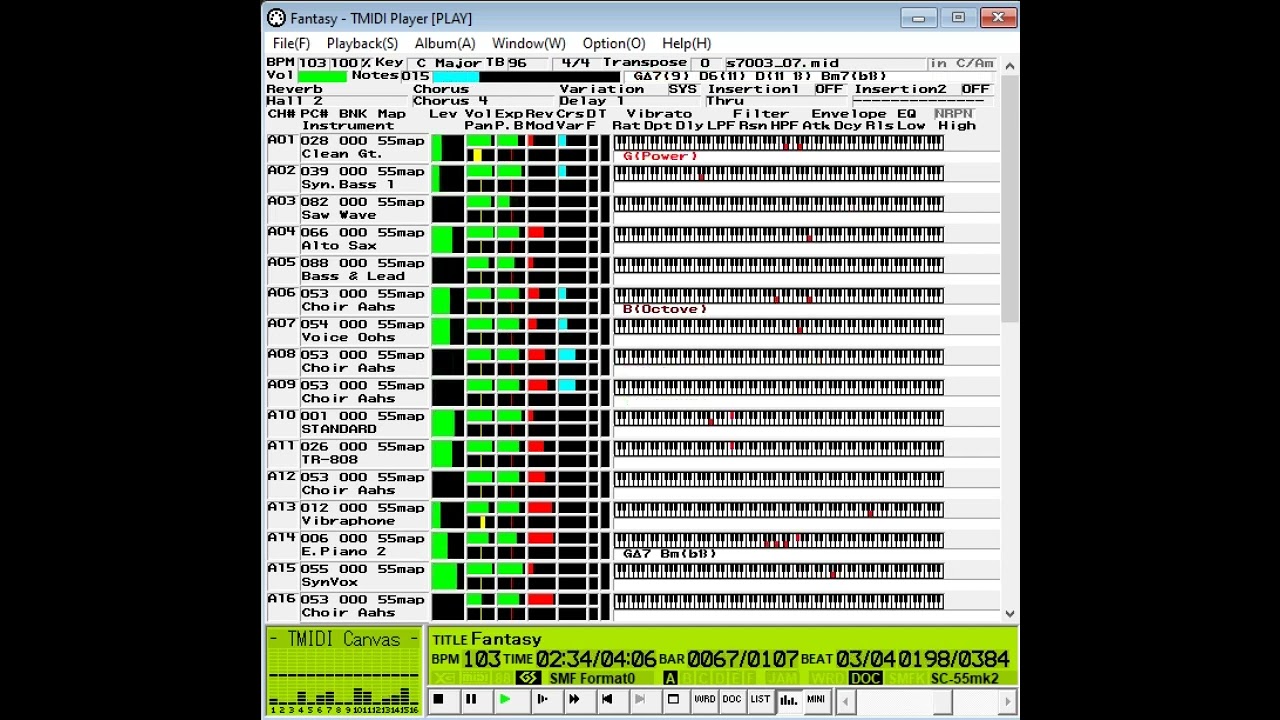Click the channel list scroll down arrow
The height and width of the screenshot is (720, 1280).
1009,613
